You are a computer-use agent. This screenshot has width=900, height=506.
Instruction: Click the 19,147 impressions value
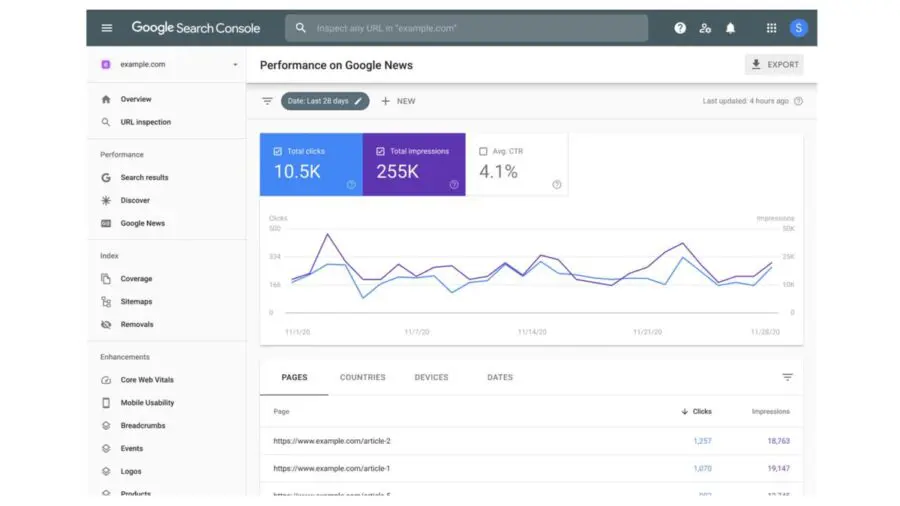coord(779,469)
